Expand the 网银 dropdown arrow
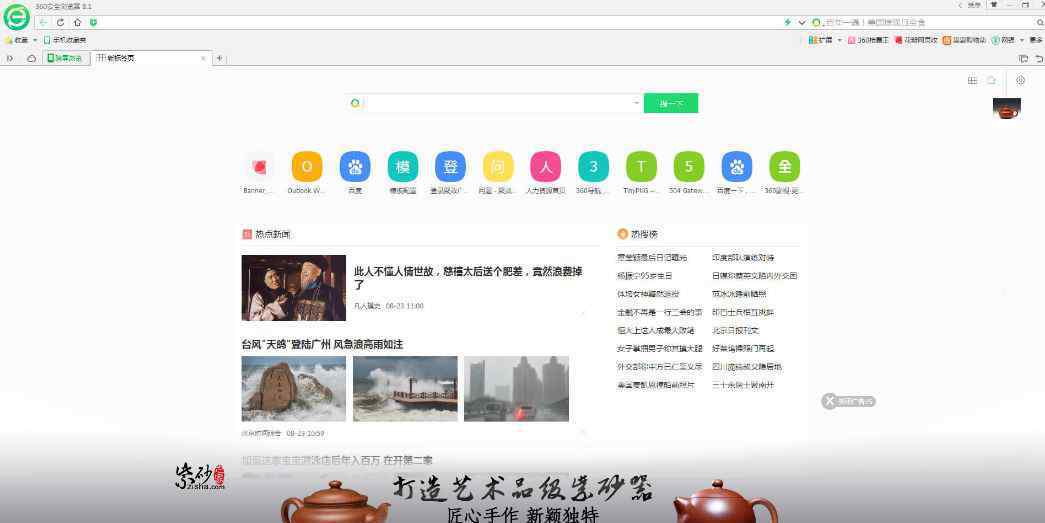1045x523 pixels. (x=1022, y=40)
